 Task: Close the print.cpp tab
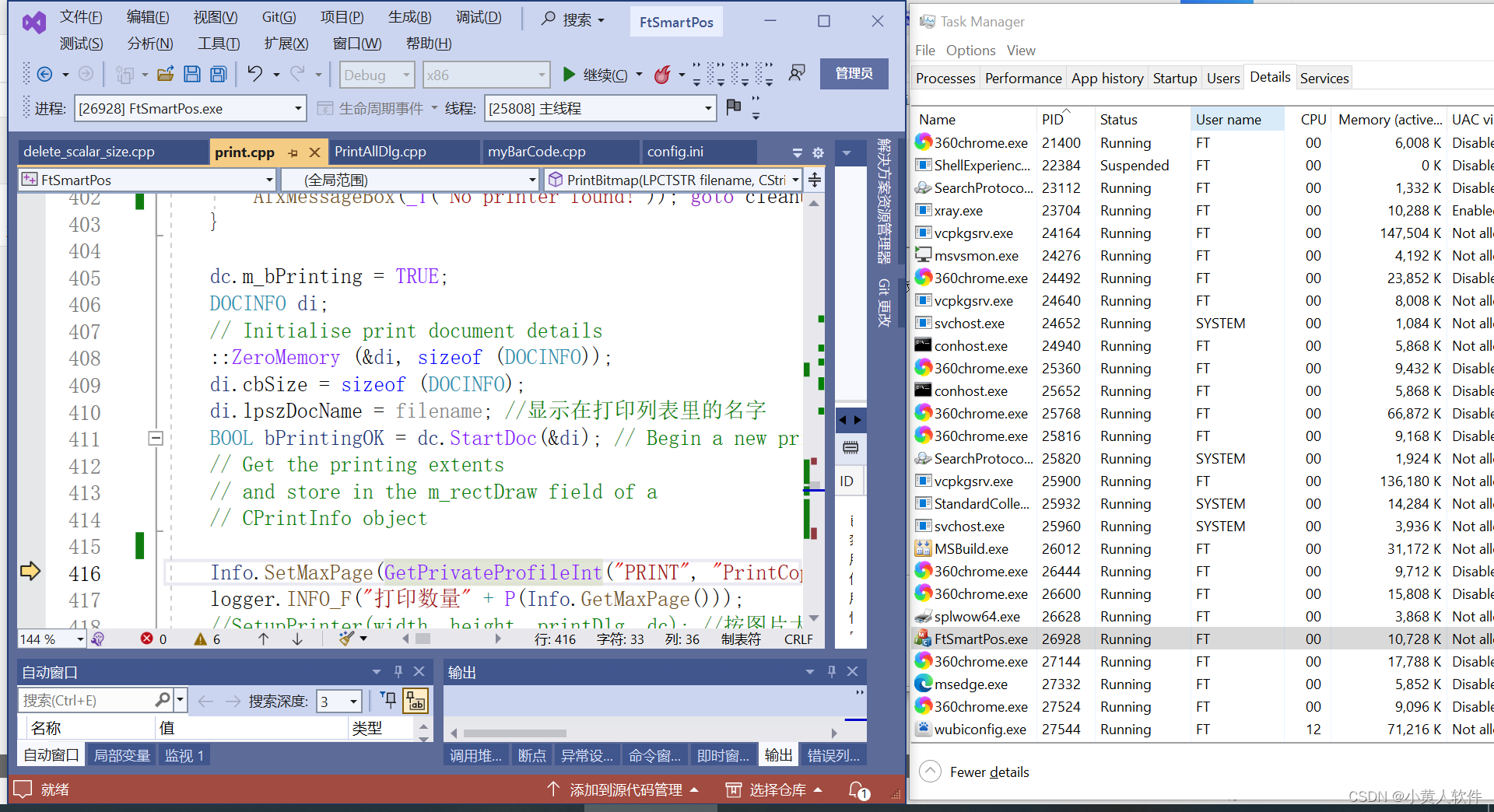pyautogui.click(x=314, y=152)
